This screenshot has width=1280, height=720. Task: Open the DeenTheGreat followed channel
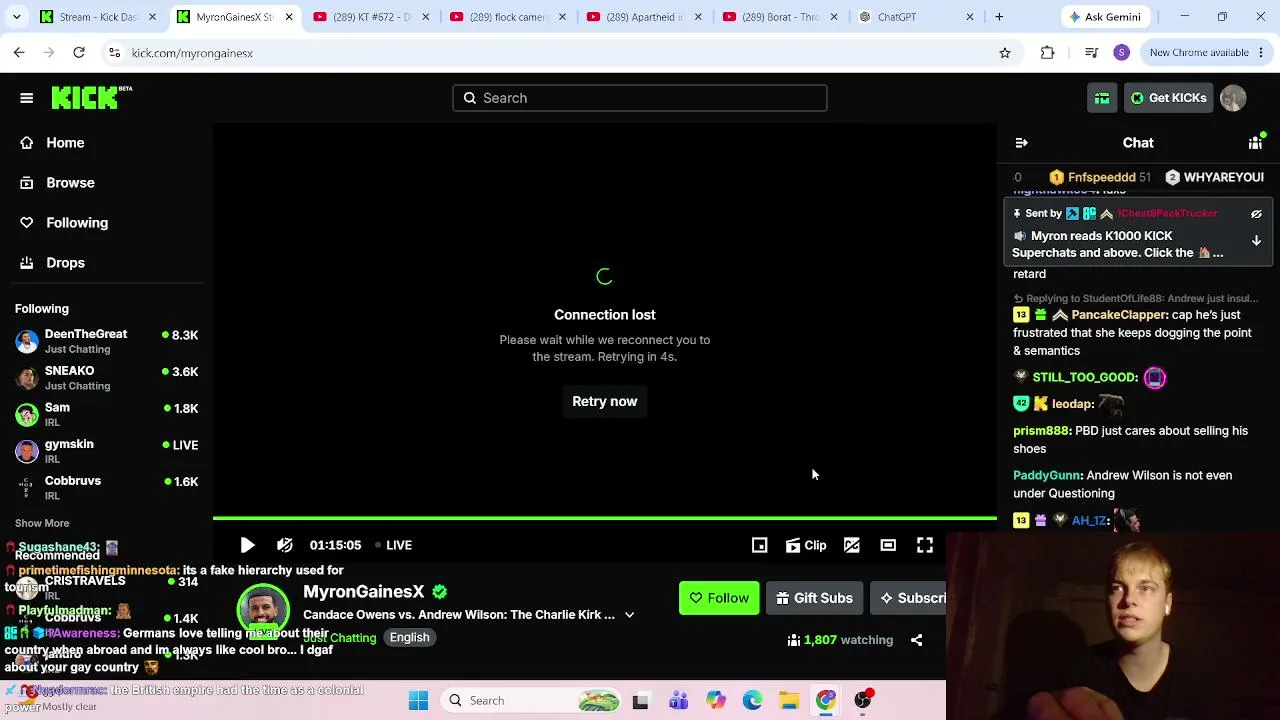click(x=106, y=341)
